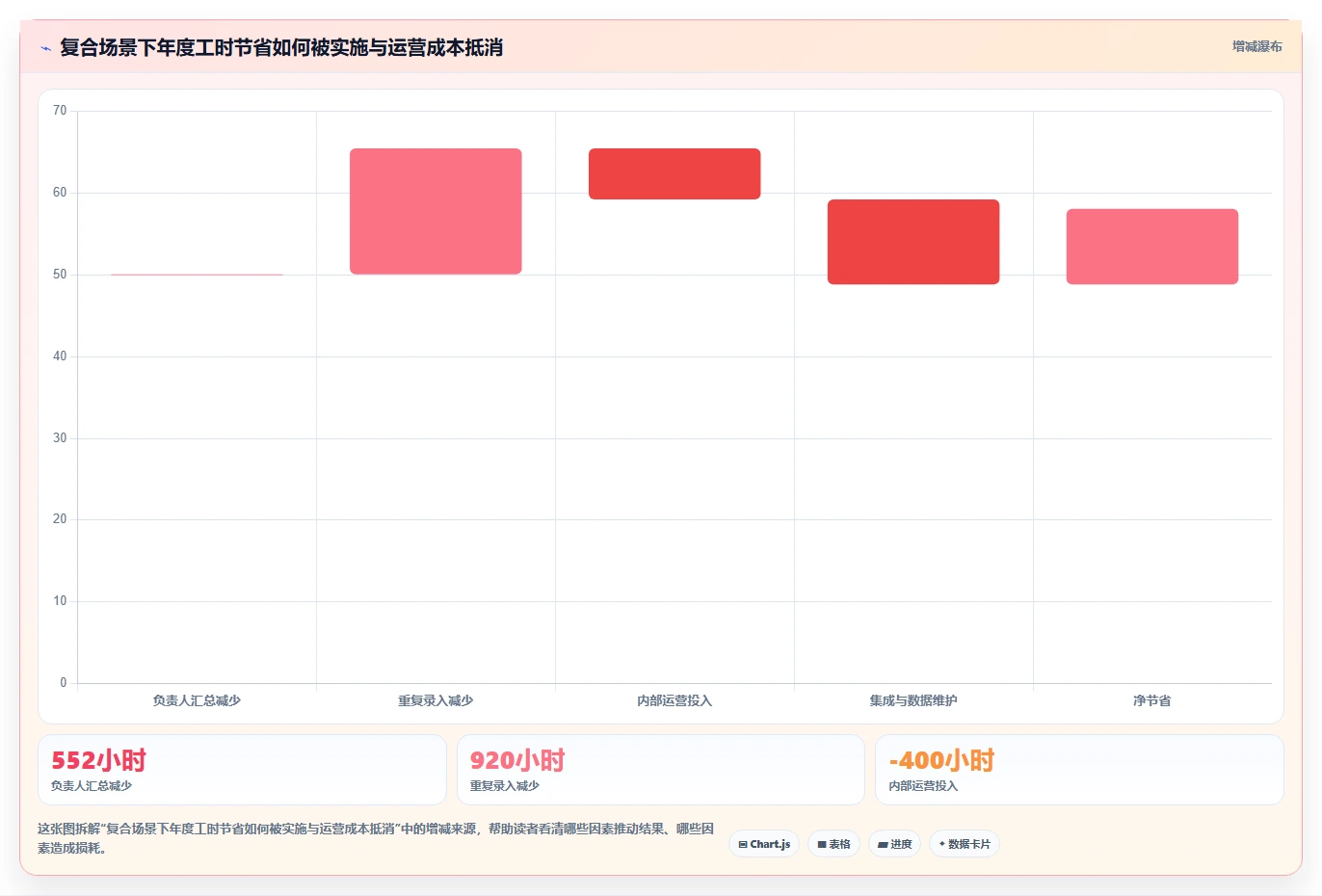Click card caption 重复录入减少 under 920小时
The width and height of the screenshot is (1322, 896).
505,786
